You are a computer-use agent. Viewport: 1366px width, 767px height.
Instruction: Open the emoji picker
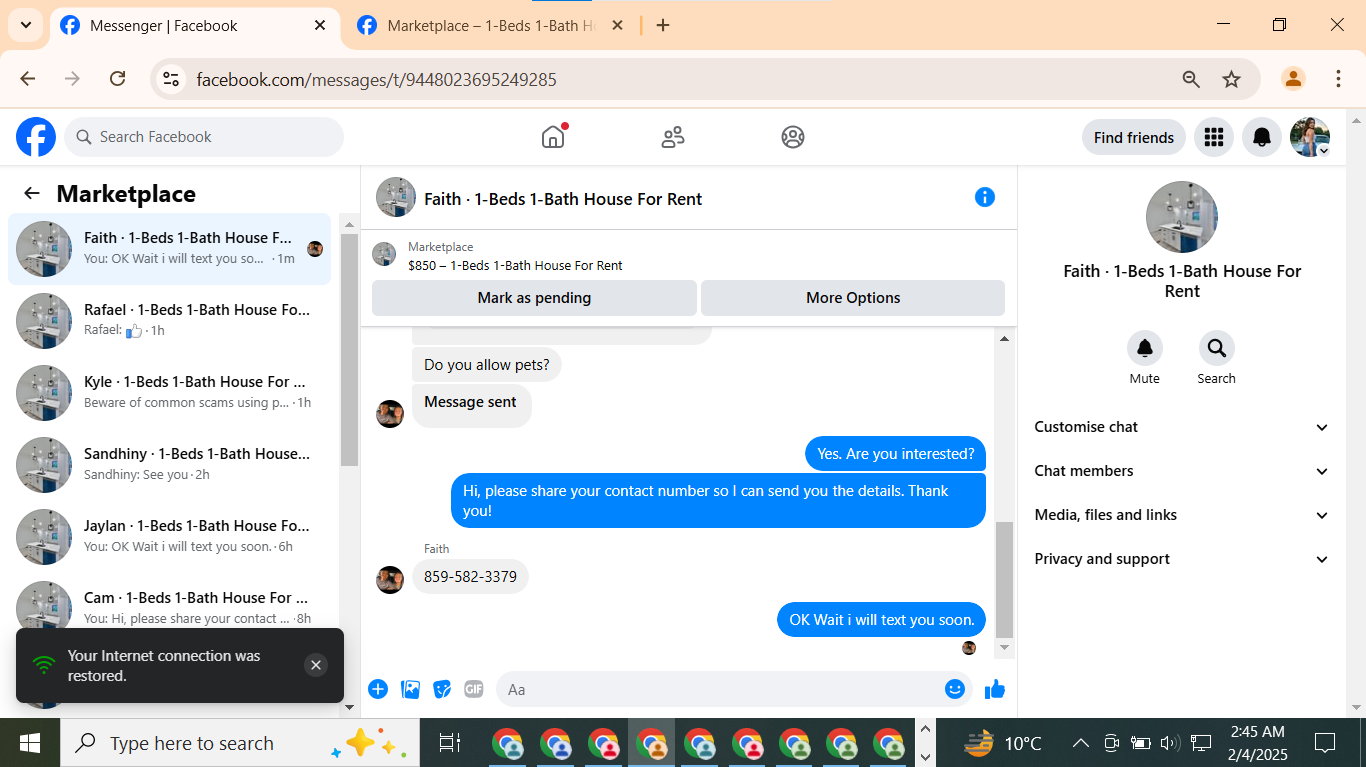tap(955, 689)
